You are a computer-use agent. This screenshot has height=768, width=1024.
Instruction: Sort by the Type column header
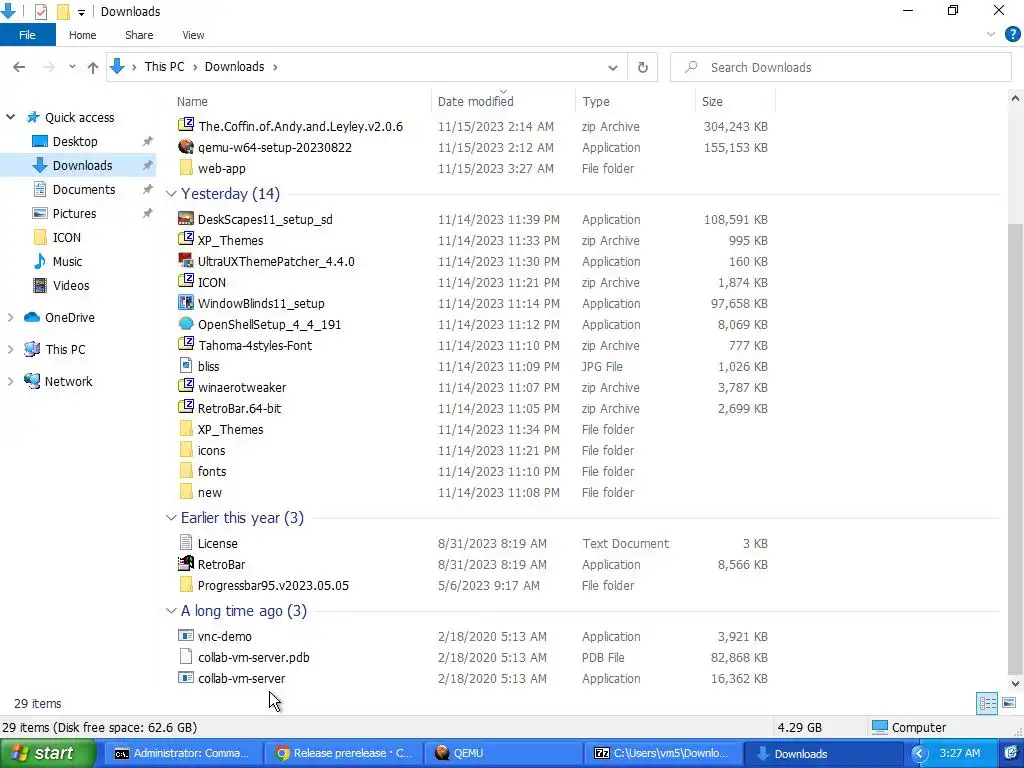(635, 101)
